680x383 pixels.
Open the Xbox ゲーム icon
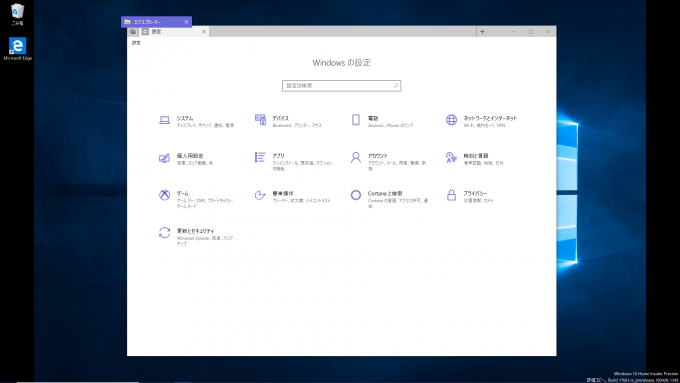[x=164, y=195]
